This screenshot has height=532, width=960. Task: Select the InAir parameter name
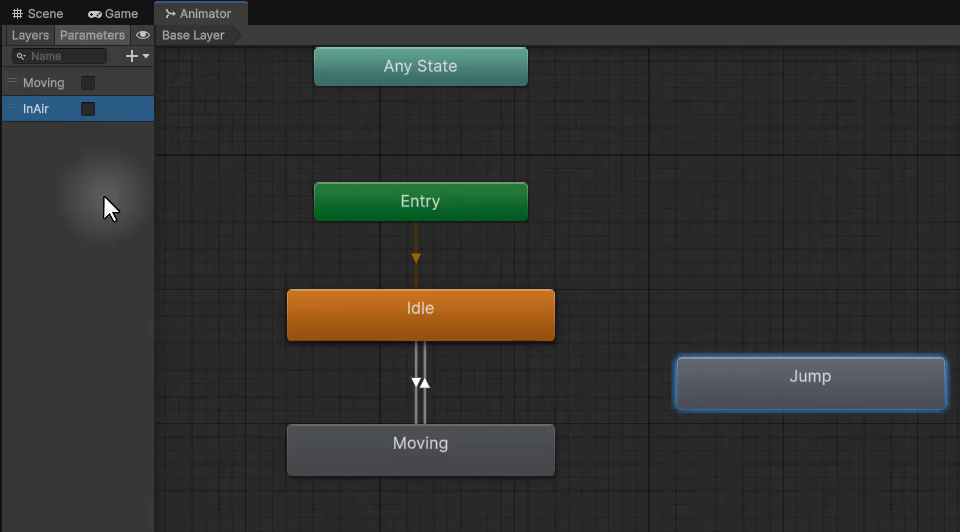(x=36, y=109)
